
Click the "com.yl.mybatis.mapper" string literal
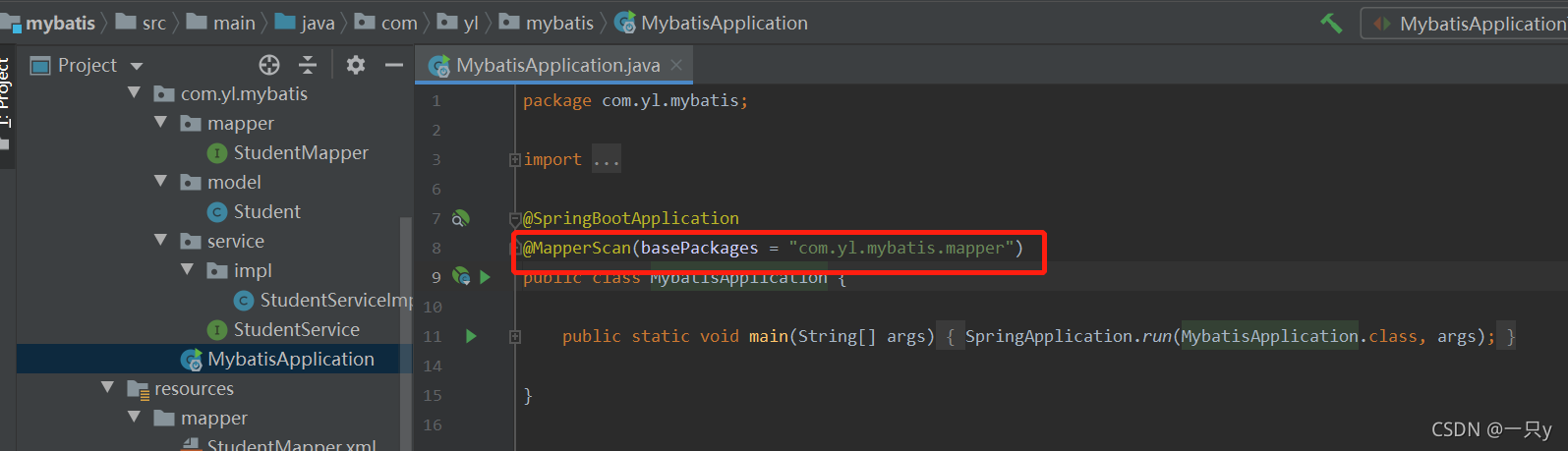(x=900, y=248)
